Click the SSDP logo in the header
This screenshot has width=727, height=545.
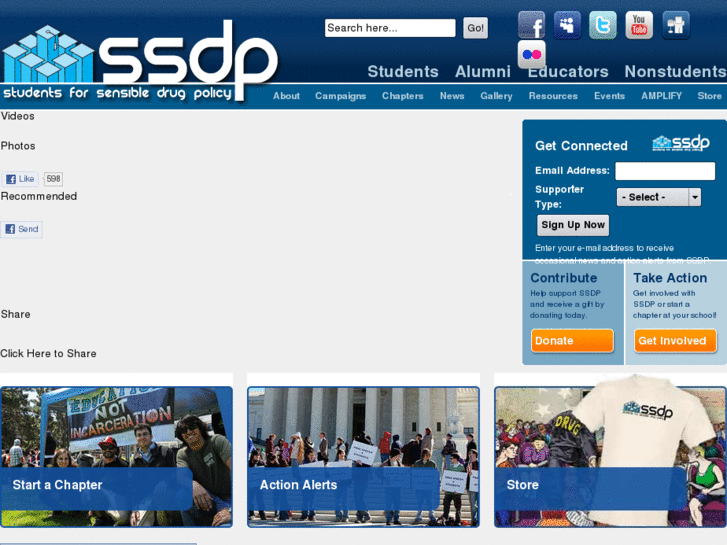coord(139,60)
